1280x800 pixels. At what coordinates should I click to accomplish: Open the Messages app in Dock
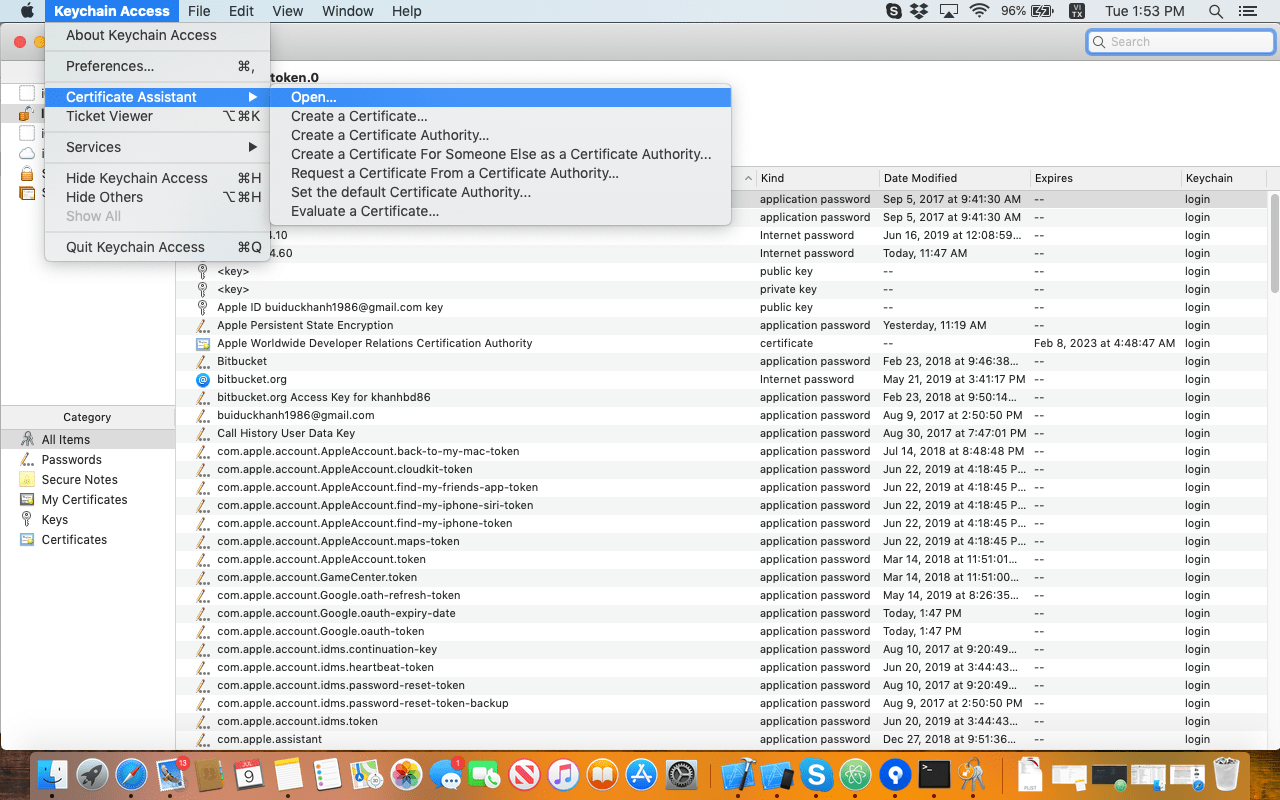pyautogui.click(x=445, y=775)
